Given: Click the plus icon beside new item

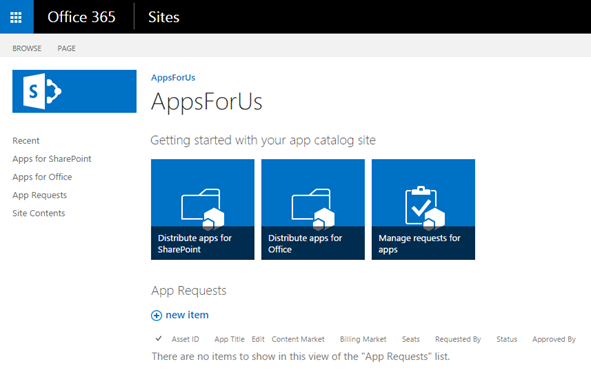Looking at the screenshot, I should click(x=156, y=315).
